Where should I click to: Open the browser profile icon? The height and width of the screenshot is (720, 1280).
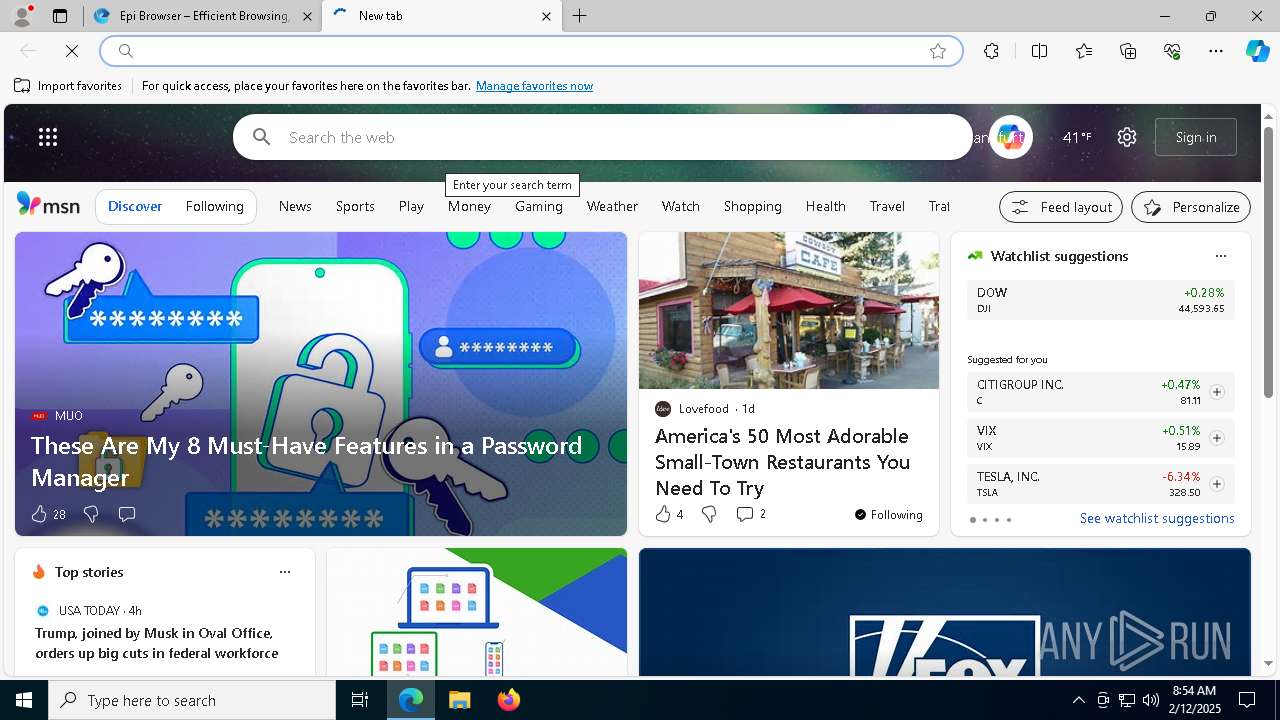pos(21,16)
